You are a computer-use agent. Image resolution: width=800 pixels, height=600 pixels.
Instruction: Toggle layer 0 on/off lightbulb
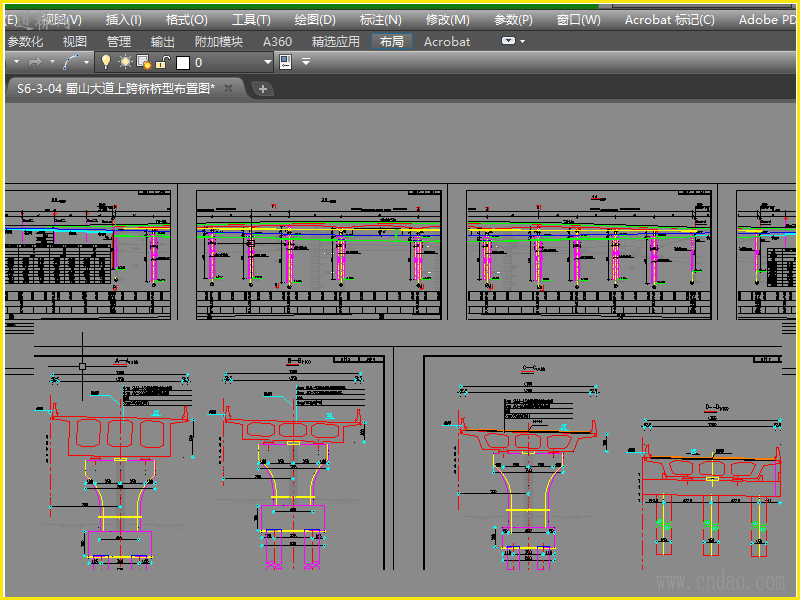tap(106, 62)
